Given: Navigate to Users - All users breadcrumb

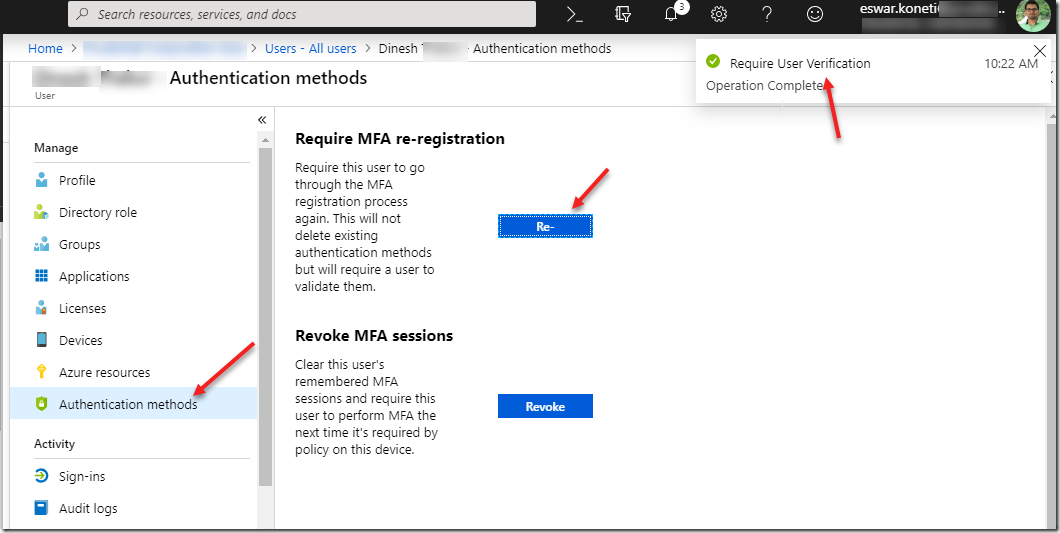Looking at the screenshot, I should [x=310, y=48].
